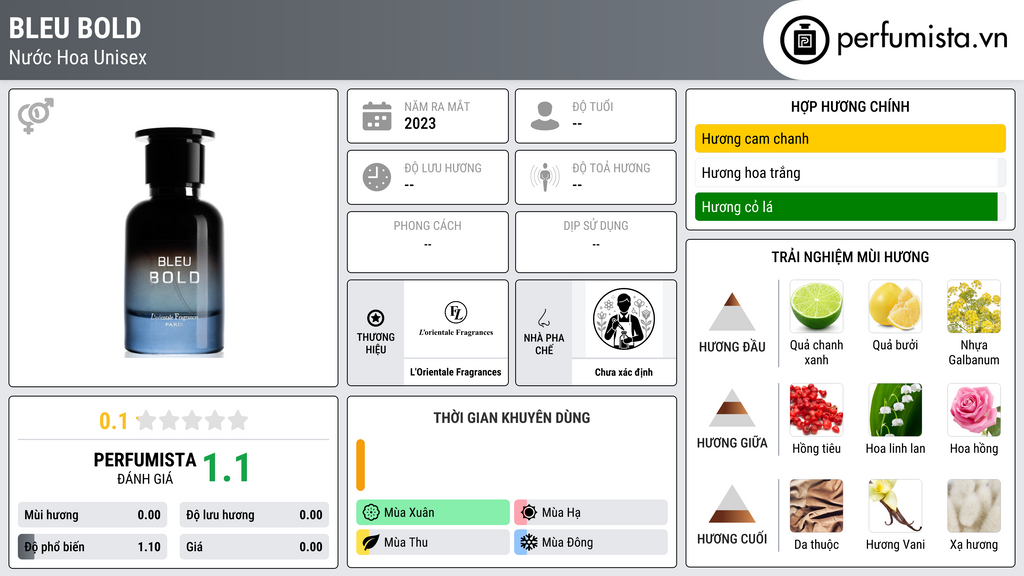Open the L'Orientale Fragrances brand link

(x=456, y=372)
